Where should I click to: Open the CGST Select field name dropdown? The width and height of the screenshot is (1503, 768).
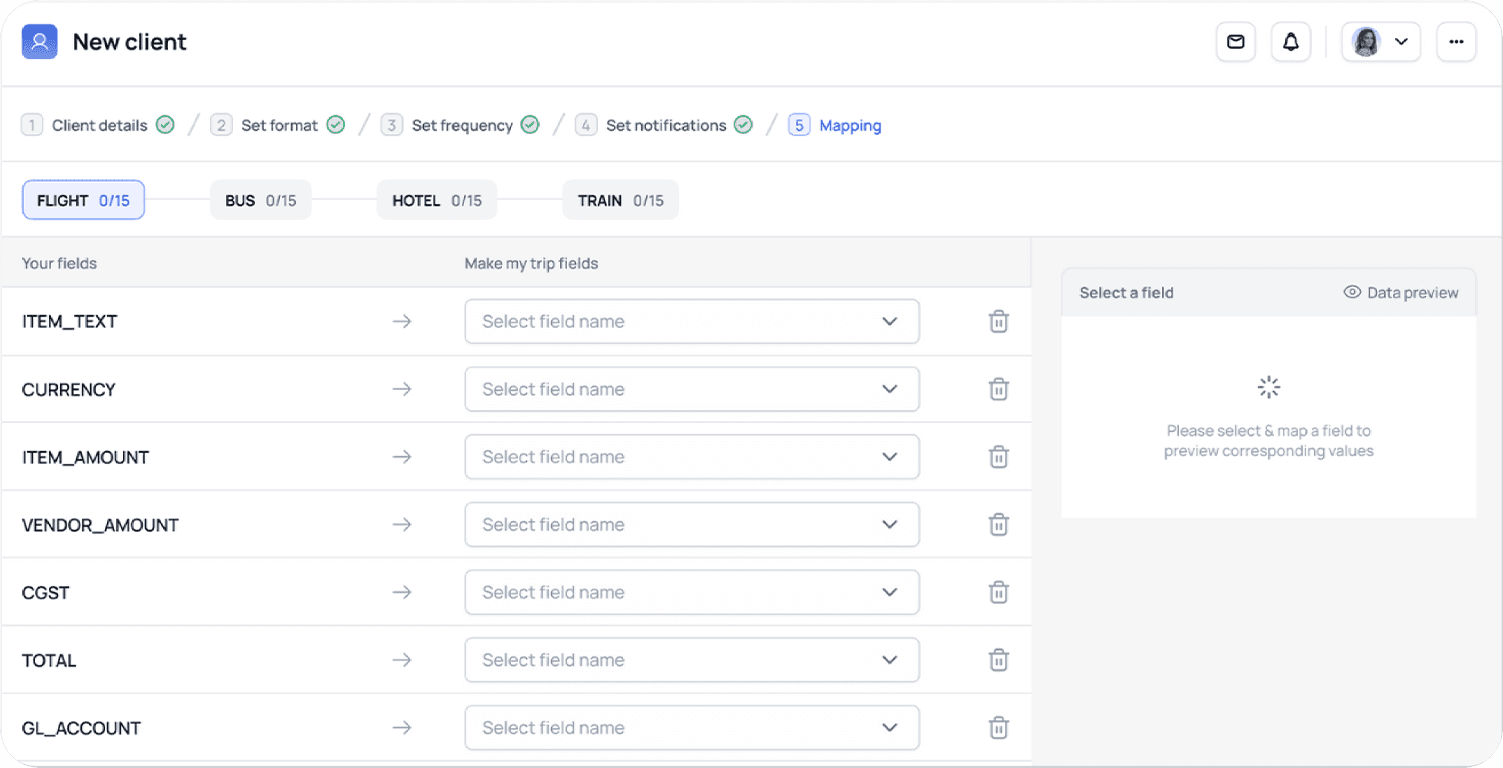691,593
